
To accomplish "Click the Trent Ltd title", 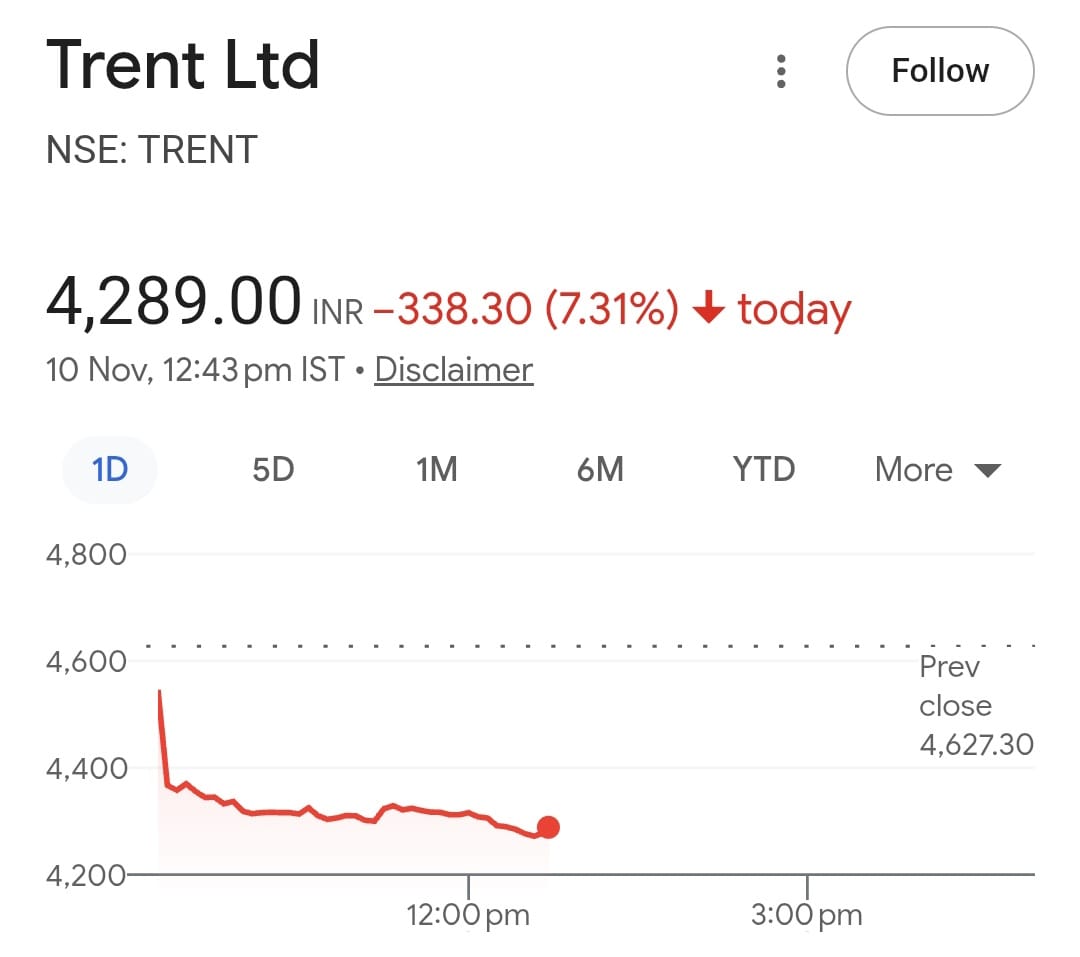I will click(x=183, y=66).
